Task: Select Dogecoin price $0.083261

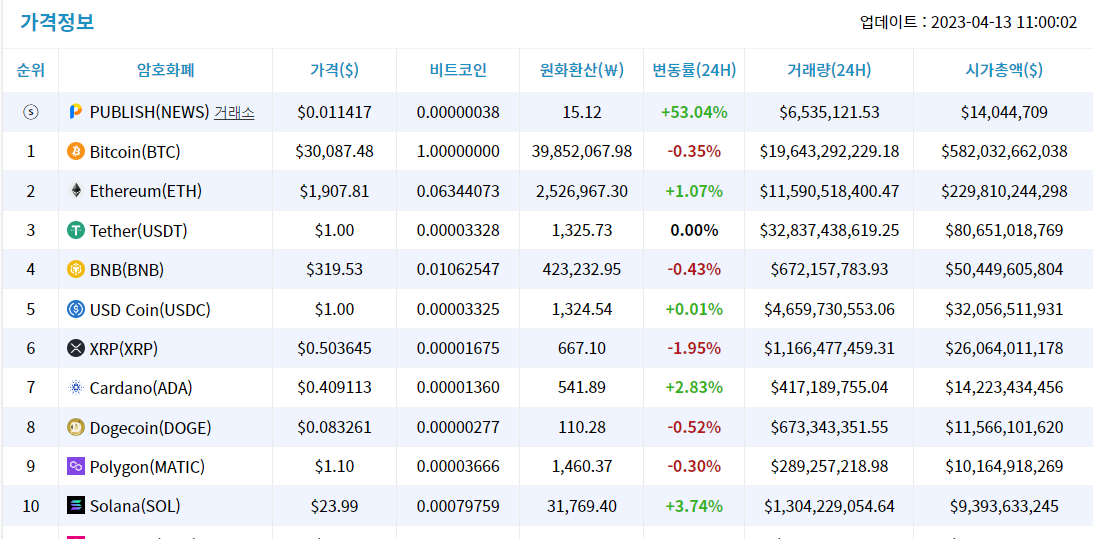Action: coord(335,427)
